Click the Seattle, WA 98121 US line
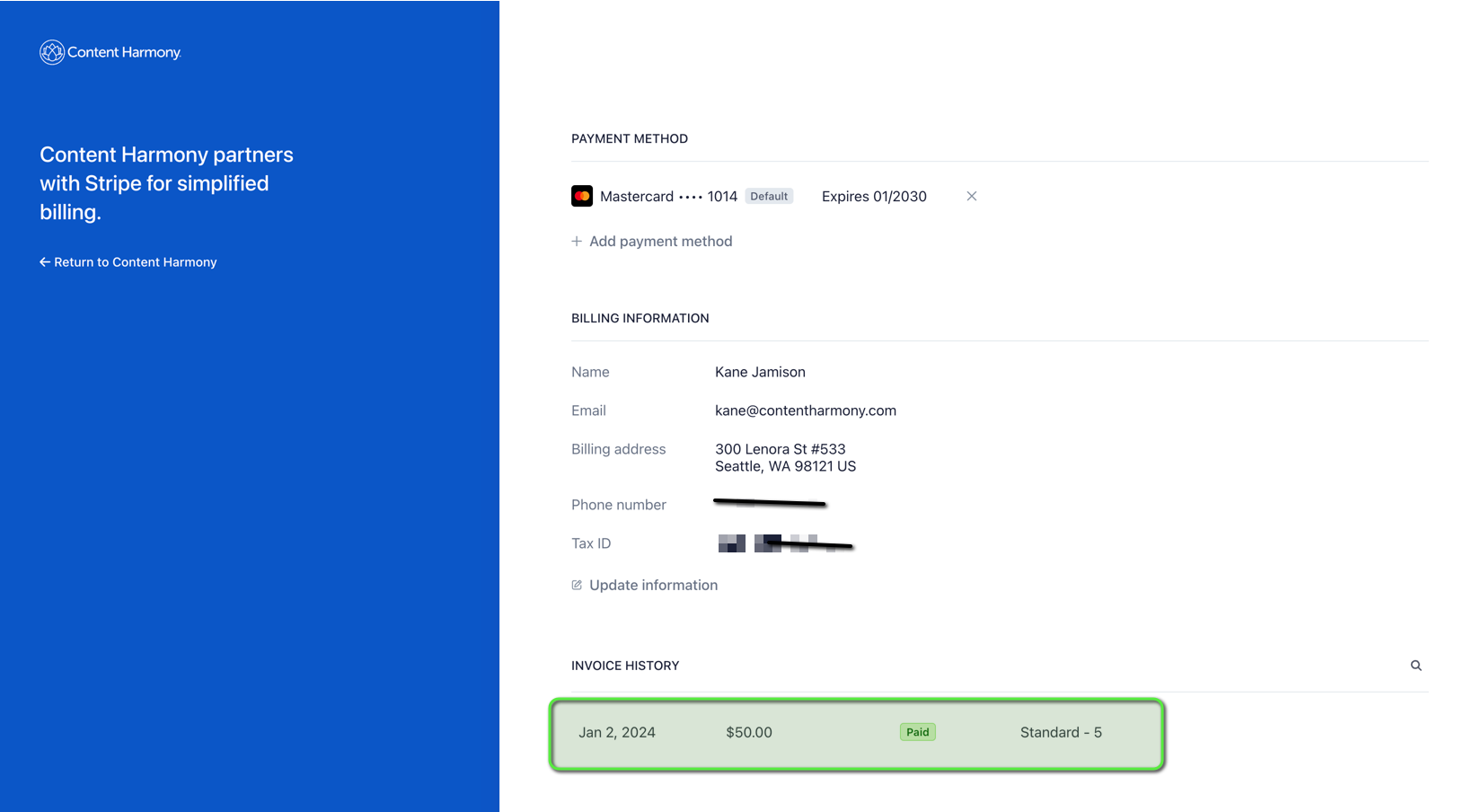This screenshot has width=1465, height=812. click(x=786, y=466)
